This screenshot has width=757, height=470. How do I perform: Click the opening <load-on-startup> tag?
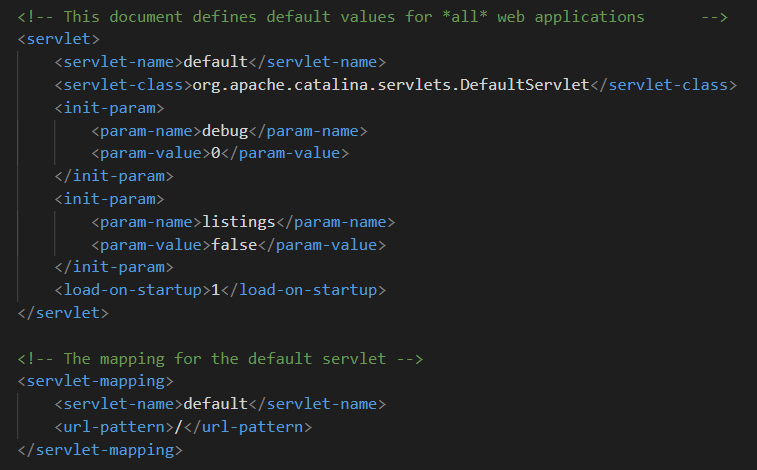[x=133, y=290]
